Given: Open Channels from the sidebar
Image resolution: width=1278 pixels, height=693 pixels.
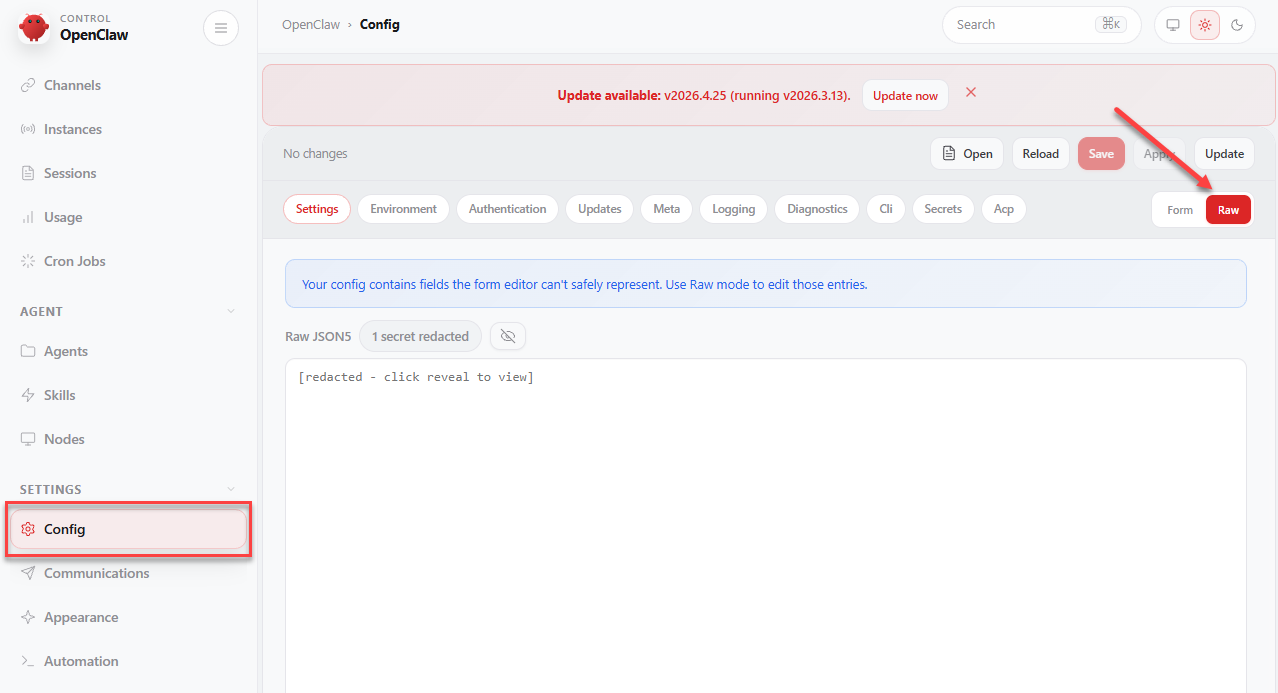Looking at the screenshot, I should (x=72, y=85).
